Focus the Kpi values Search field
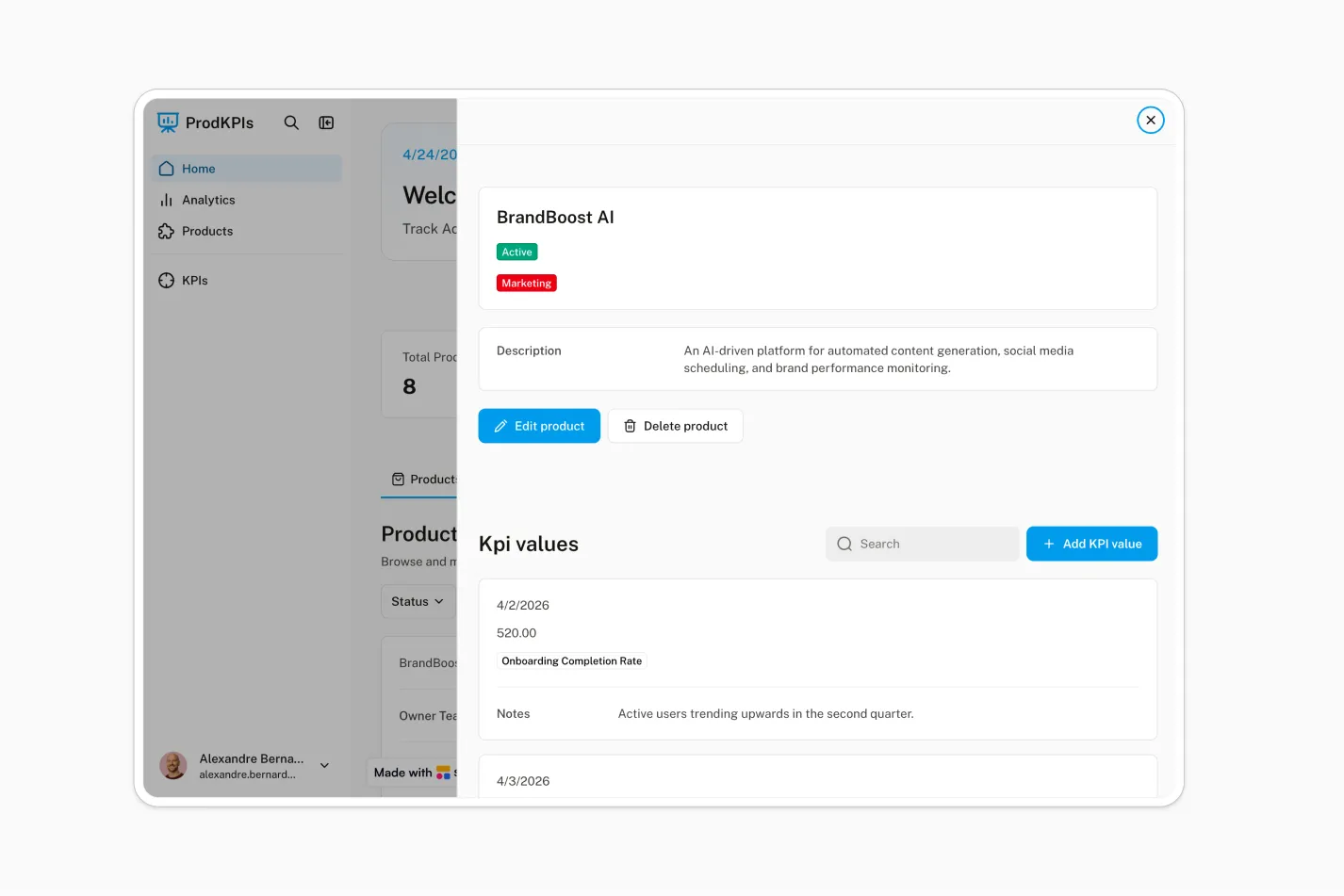This screenshot has height=896, width=1344. (923, 544)
